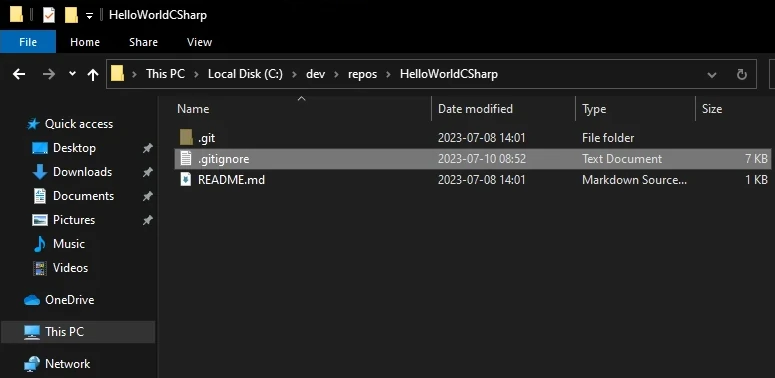Viewport: 775px width, 378px height.
Task: Select This PC in the navigation pane
Action: point(78,332)
